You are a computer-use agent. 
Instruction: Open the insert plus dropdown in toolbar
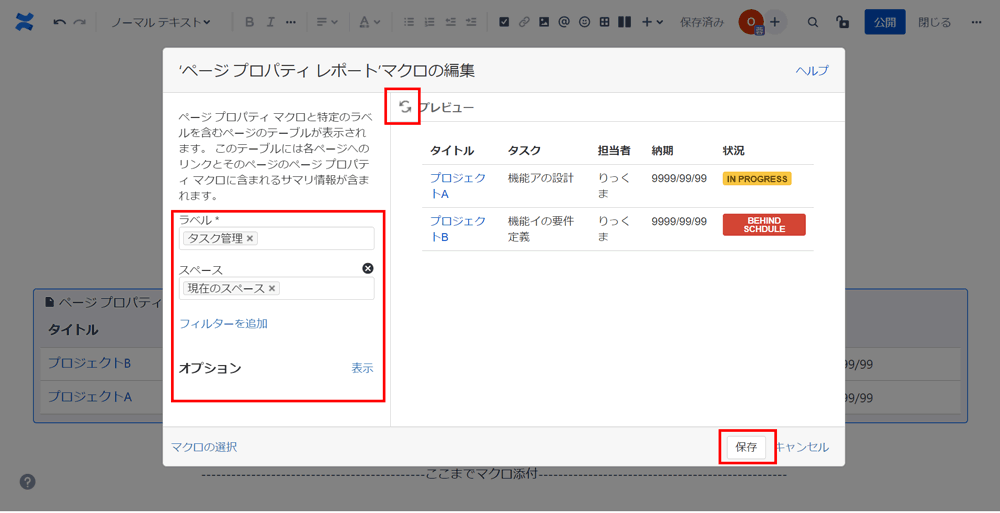652,22
